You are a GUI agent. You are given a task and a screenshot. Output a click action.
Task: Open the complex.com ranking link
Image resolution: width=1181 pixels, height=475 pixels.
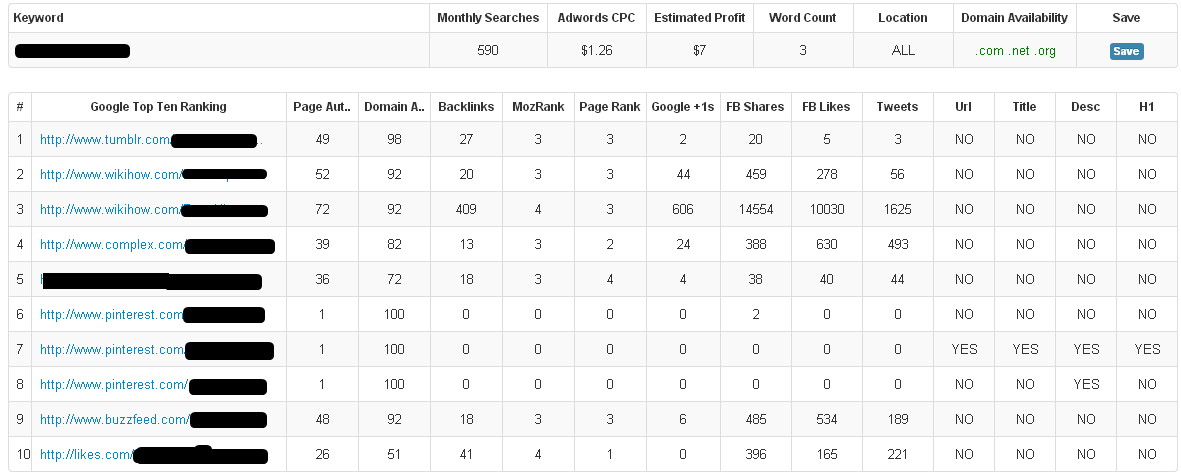pyautogui.click(x=157, y=245)
